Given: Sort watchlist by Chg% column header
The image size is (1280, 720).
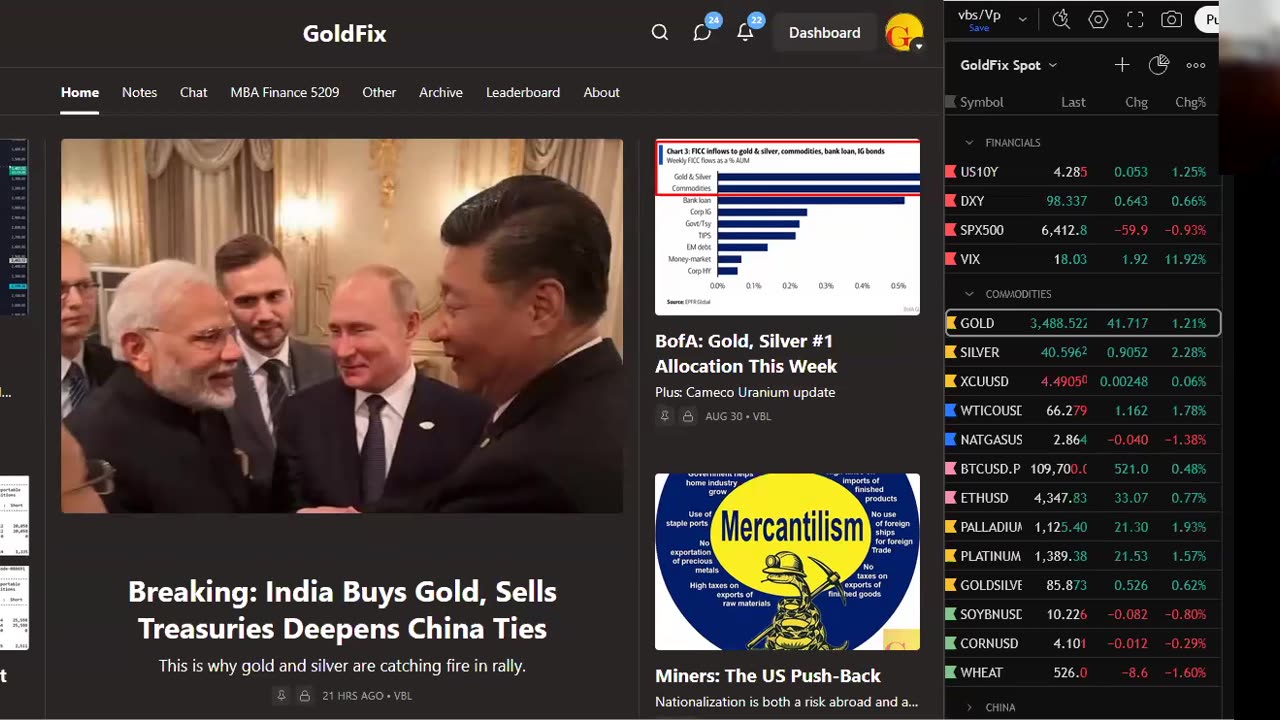Looking at the screenshot, I should 1190,102.
